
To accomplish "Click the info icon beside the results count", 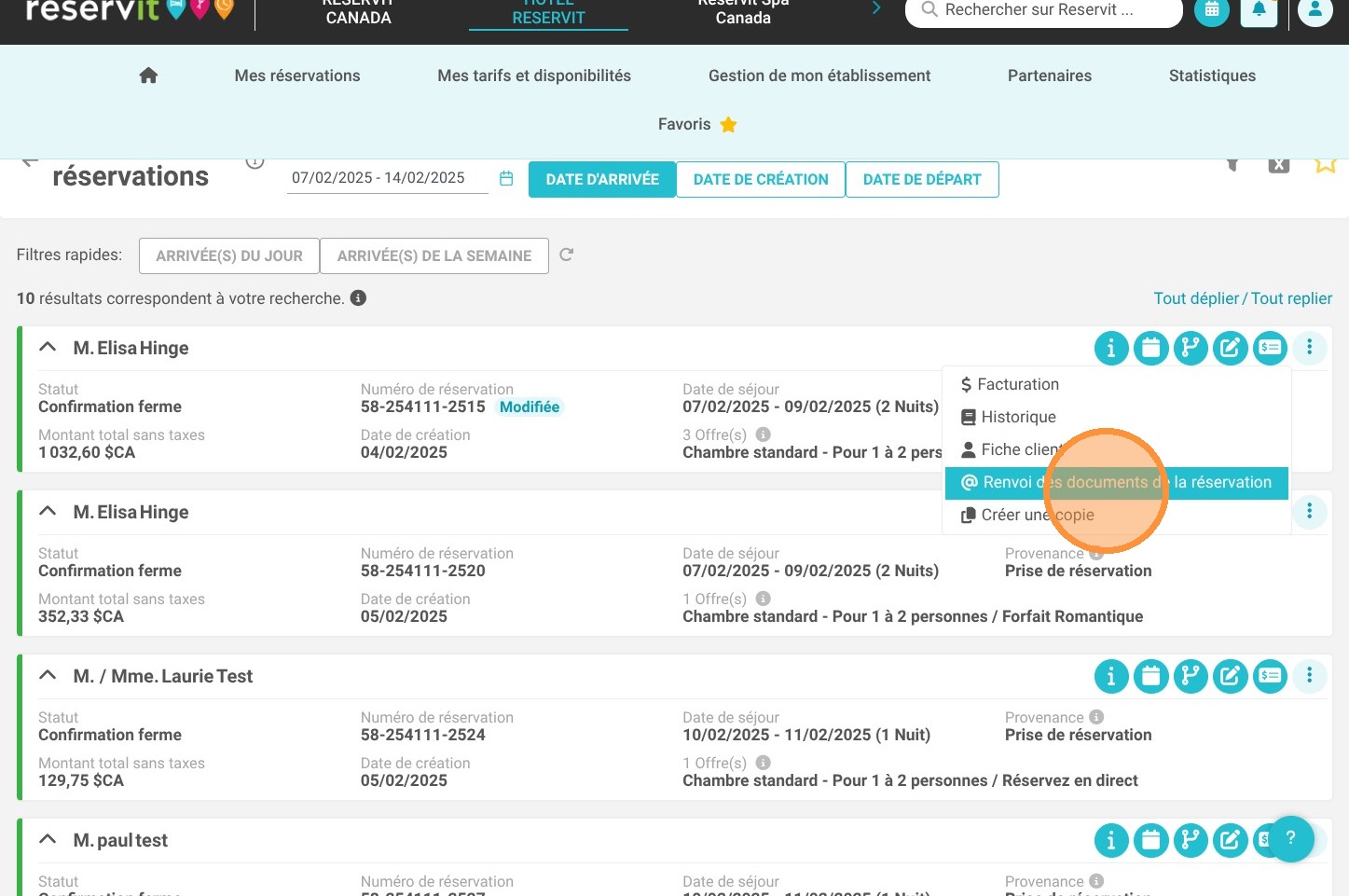I will pyautogui.click(x=358, y=298).
